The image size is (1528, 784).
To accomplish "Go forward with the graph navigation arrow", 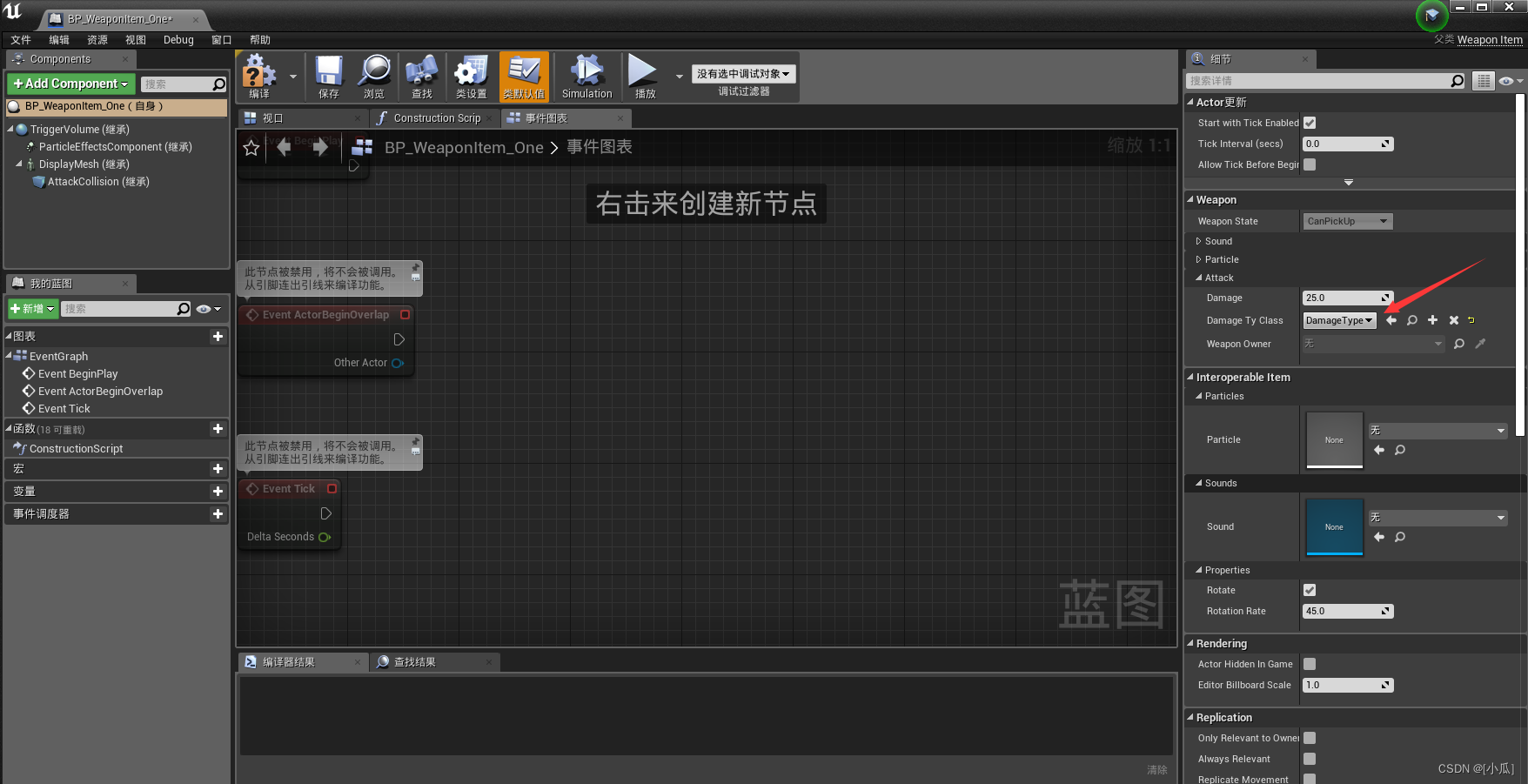I will pos(320,147).
